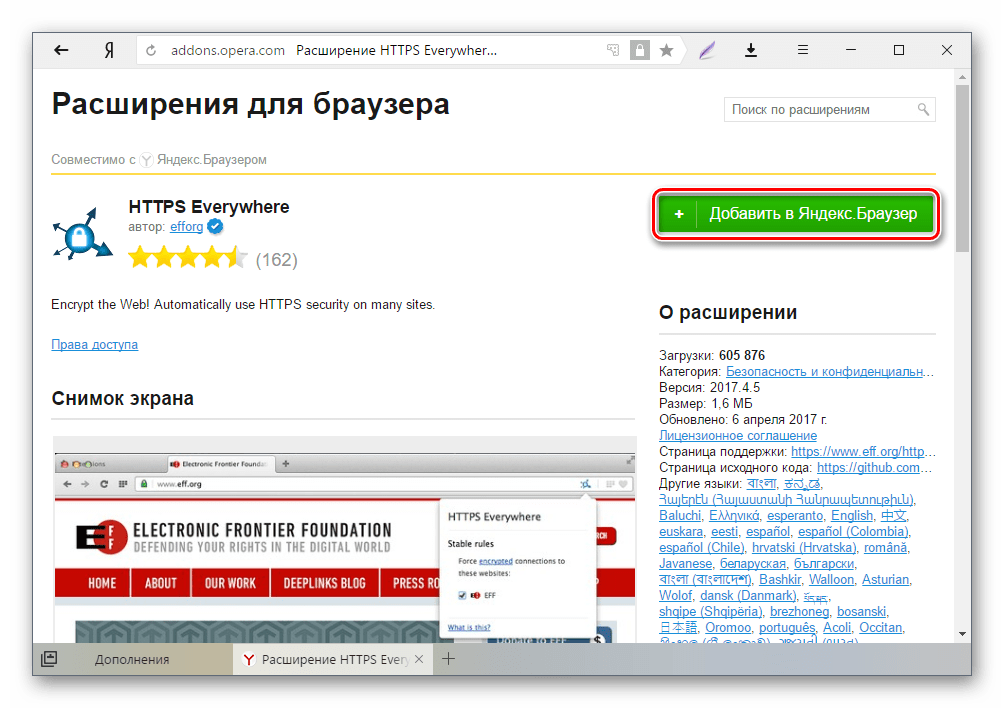Image resolution: width=1004 pixels, height=708 pixels.
Task: Select the 中文 language link
Action: point(893,515)
